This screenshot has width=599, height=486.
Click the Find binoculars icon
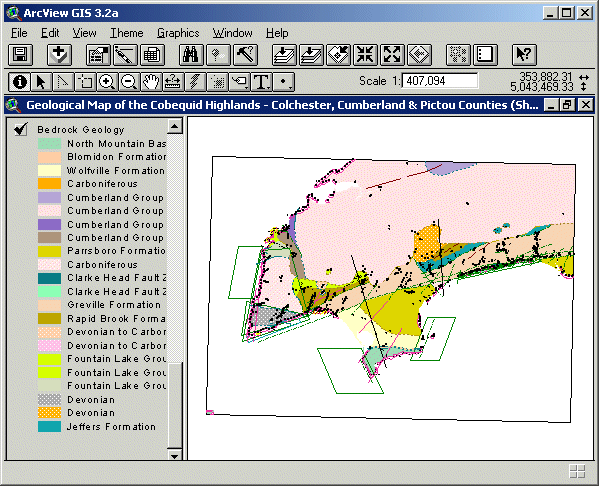click(191, 55)
